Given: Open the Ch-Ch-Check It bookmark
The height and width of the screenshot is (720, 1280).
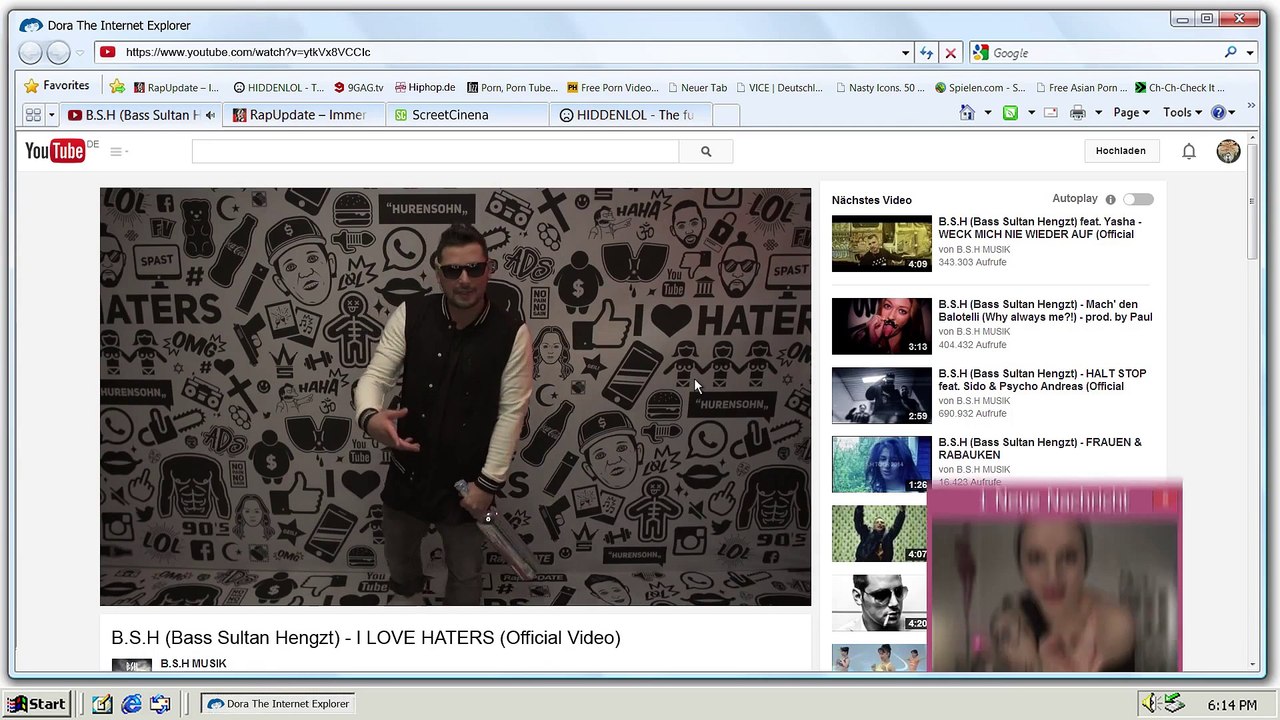Looking at the screenshot, I should pos(1179,87).
